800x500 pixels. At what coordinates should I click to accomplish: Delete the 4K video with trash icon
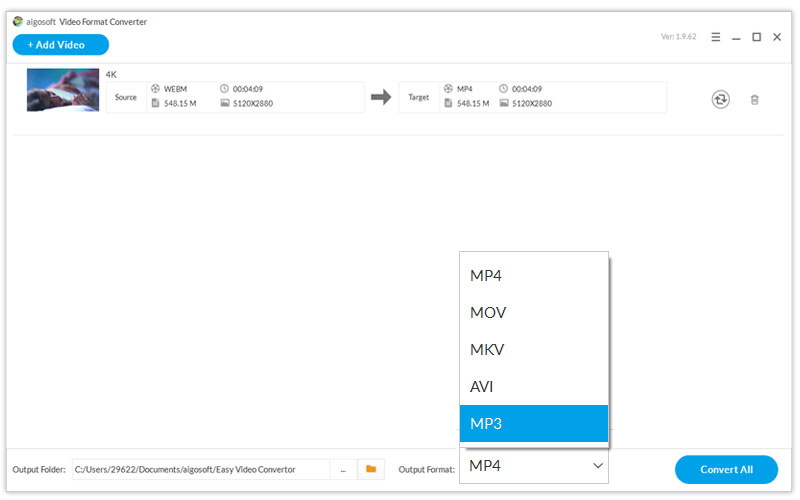pyautogui.click(x=755, y=99)
